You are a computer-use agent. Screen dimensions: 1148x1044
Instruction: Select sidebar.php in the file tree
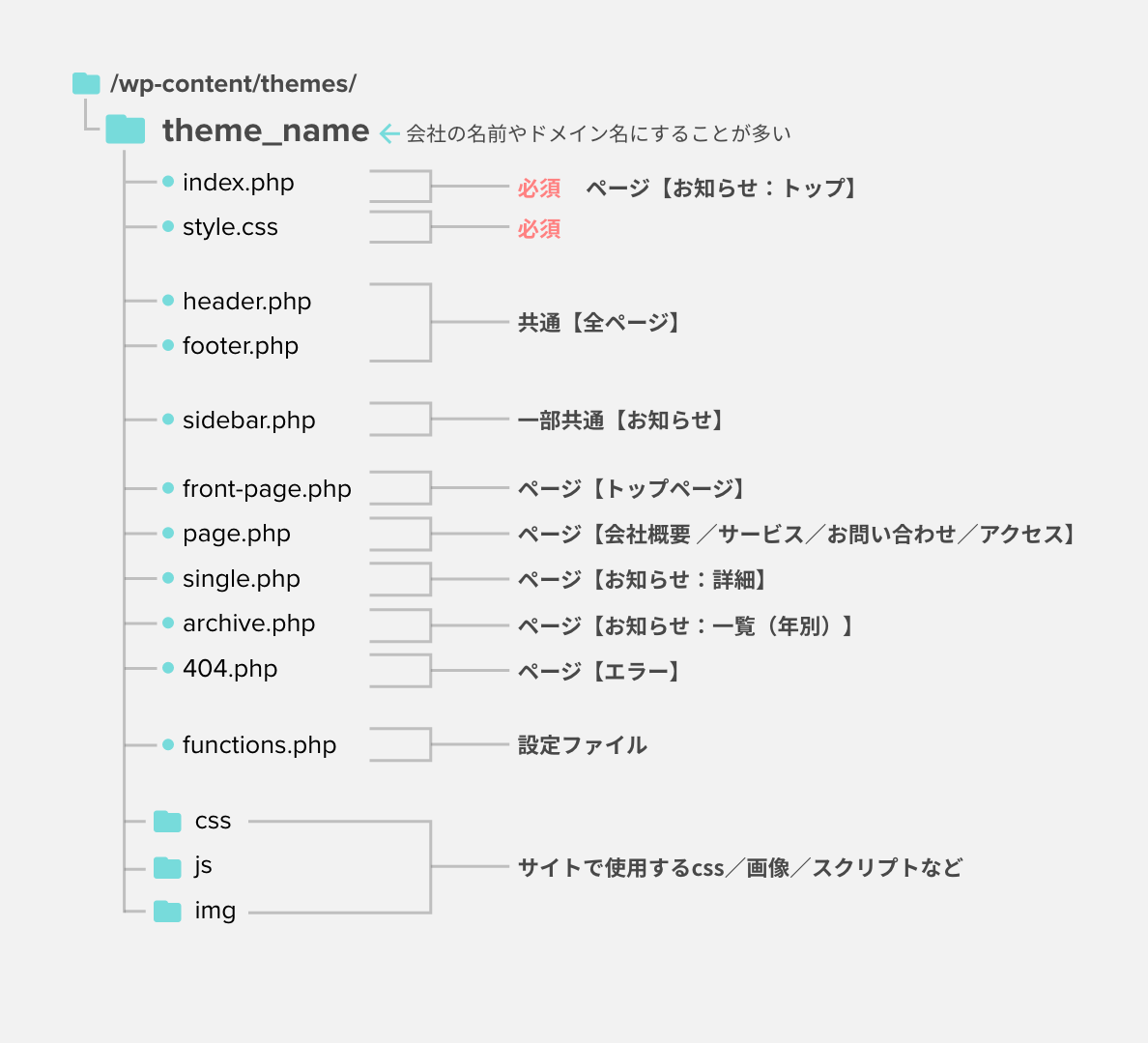(248, 420)
